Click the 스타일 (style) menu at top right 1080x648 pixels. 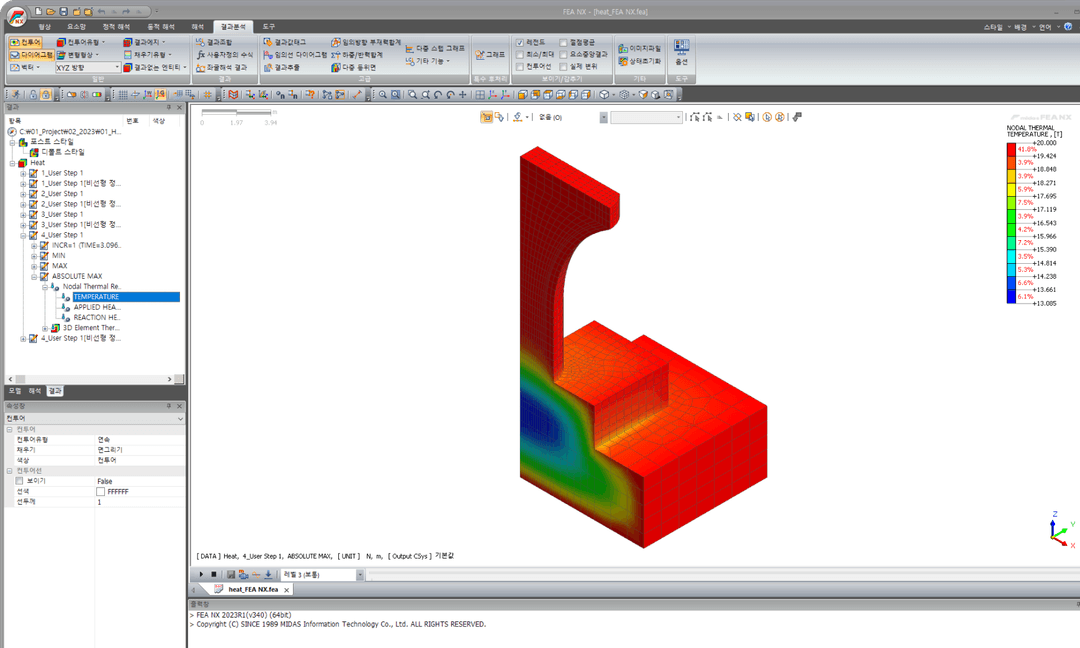[x=993, y=27]
